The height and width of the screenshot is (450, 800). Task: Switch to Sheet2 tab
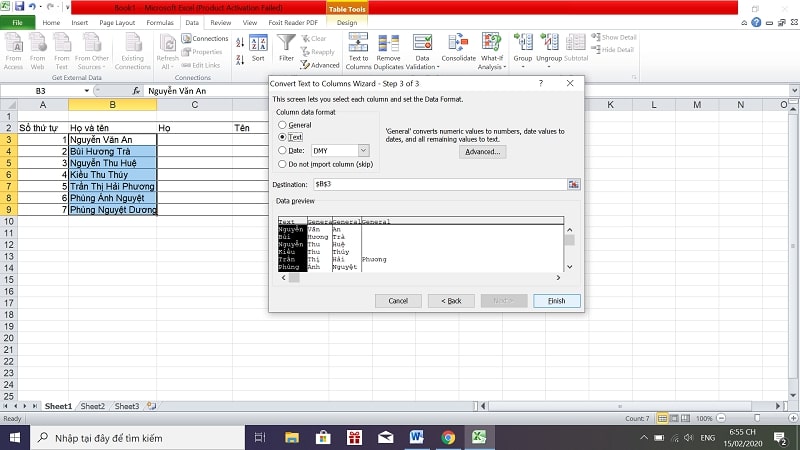tap(92, 406)
